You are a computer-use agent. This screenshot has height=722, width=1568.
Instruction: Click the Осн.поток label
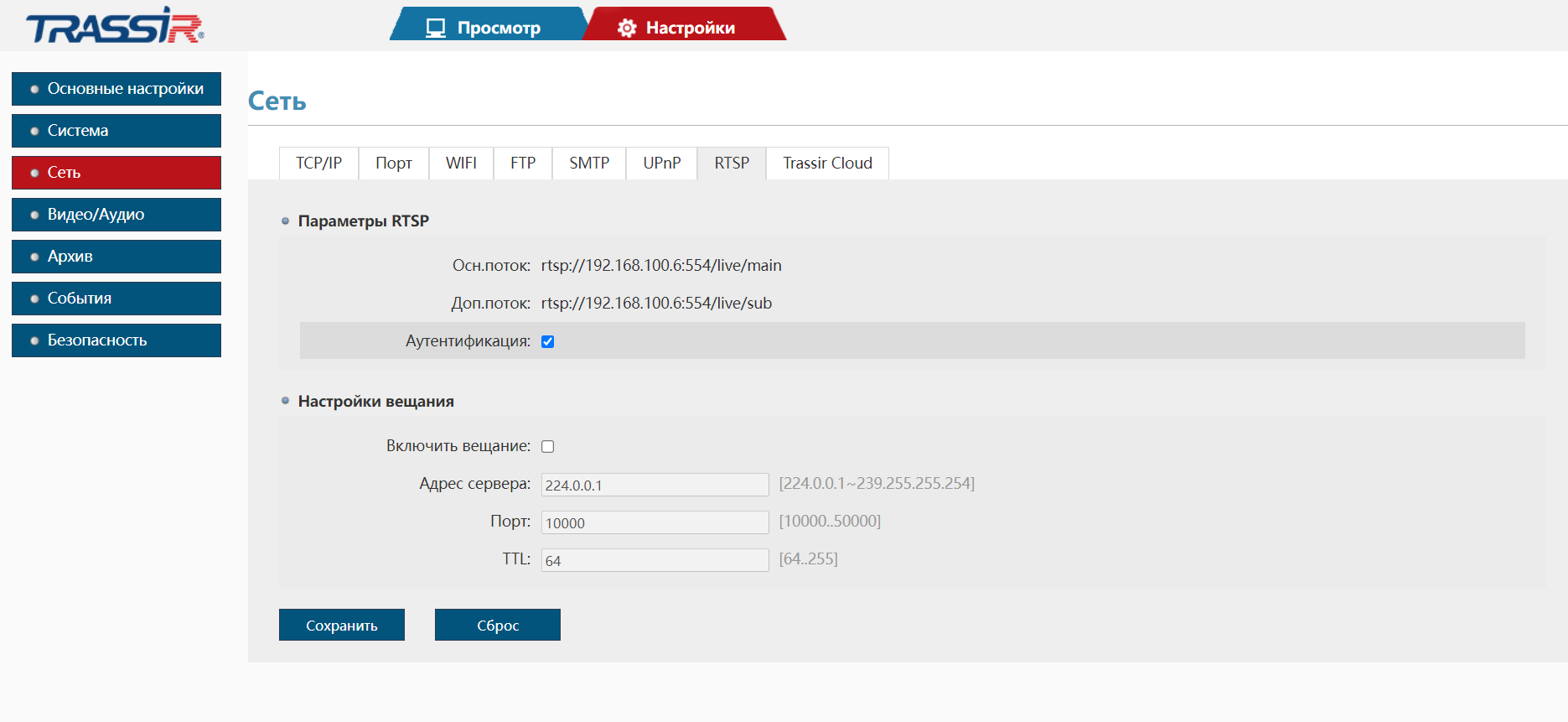[x=491, y=266]
